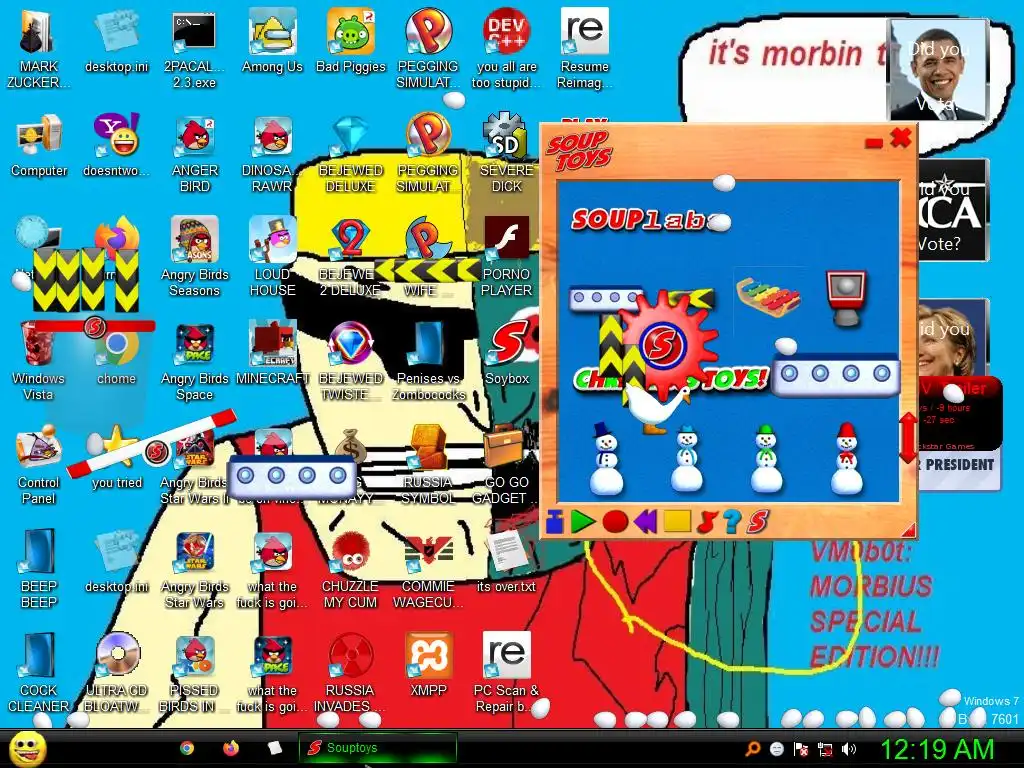Screen dimensions: 1024x768
Task: Select the LOUD HOUSE desktop icon
Action: (272, 256)
